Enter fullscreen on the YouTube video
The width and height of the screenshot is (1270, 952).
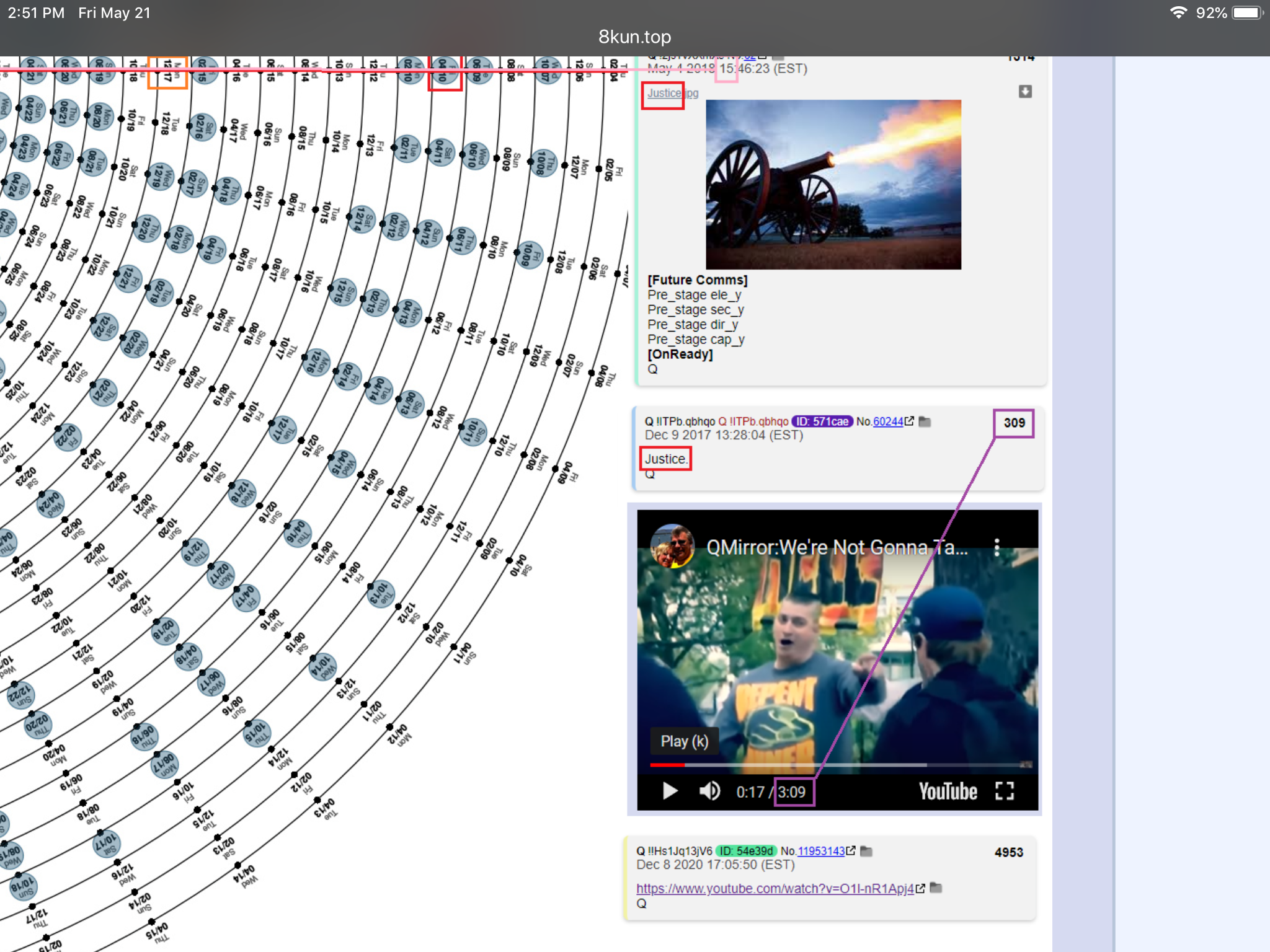tap(1005, 791)
